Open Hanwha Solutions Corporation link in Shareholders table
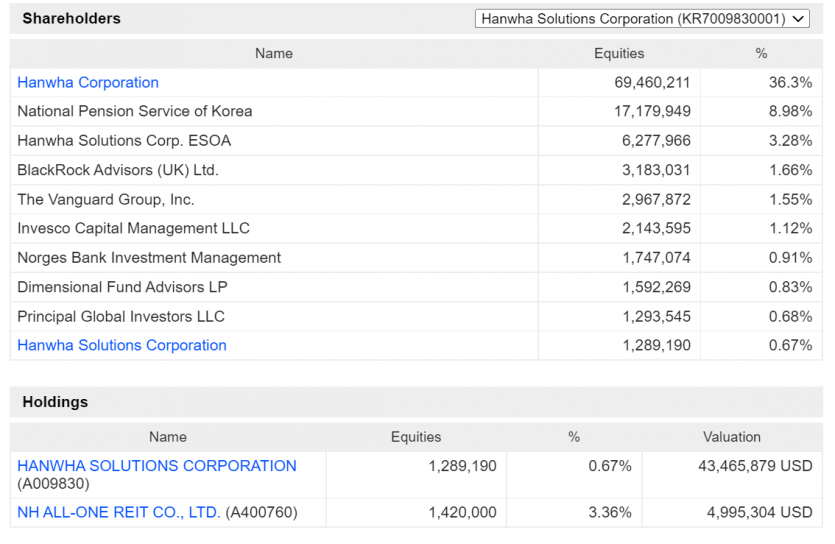 (122, 345)
